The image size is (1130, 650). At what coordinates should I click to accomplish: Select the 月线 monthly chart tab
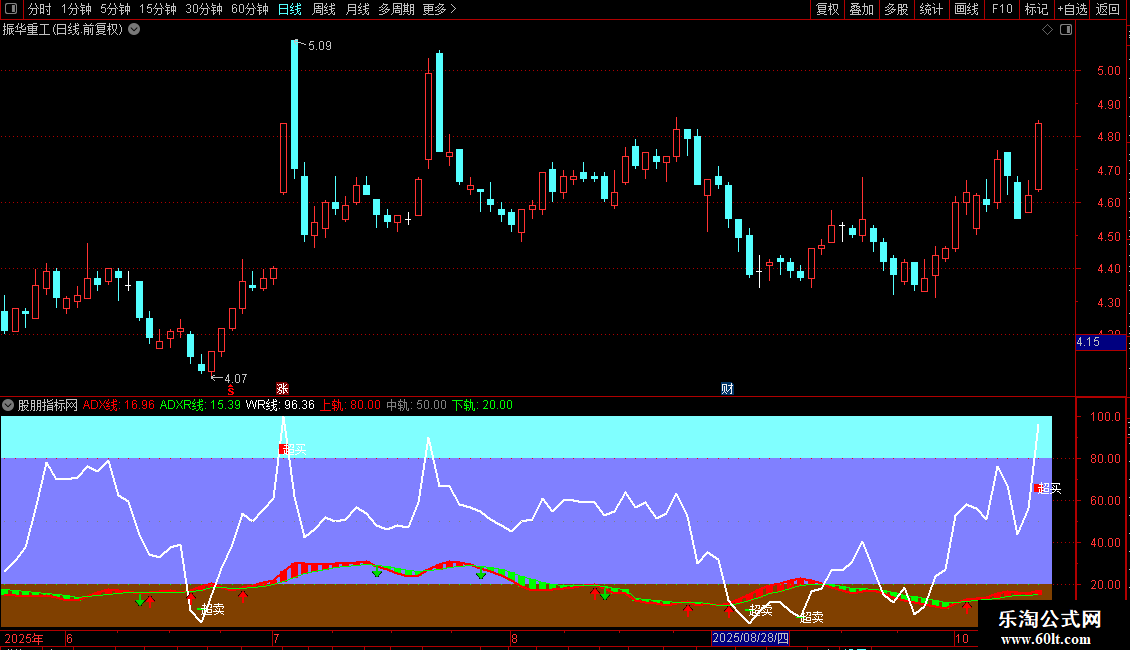357,9
